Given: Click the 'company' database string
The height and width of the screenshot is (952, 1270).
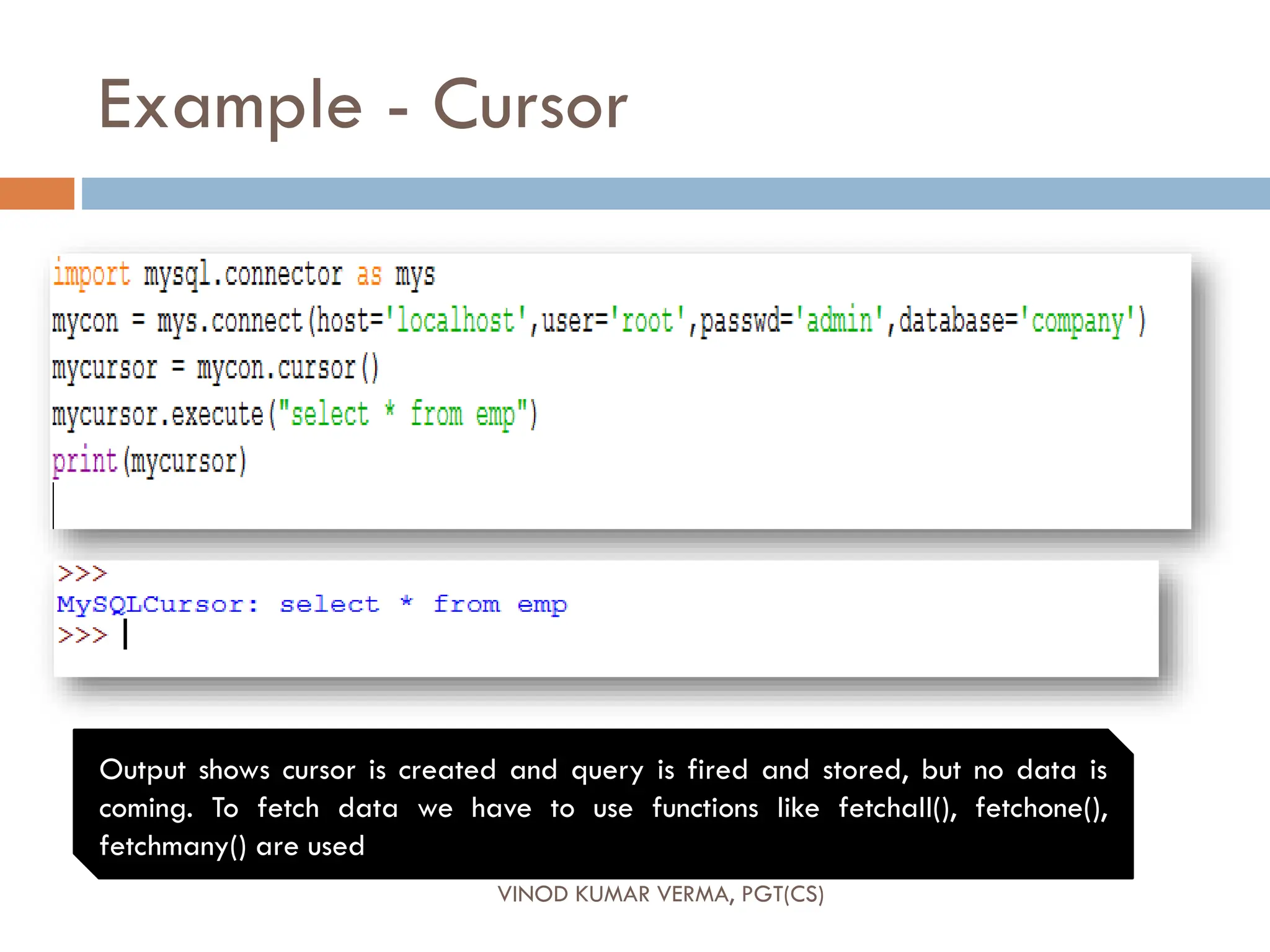Looking at the screenshot, I should click(1077, 321).
